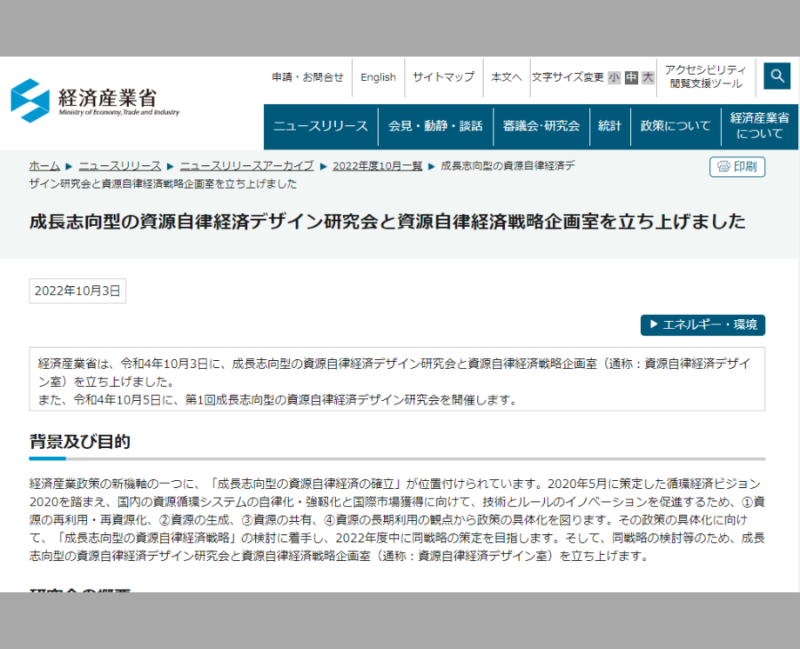Switch to the English site

coord(378,77)
